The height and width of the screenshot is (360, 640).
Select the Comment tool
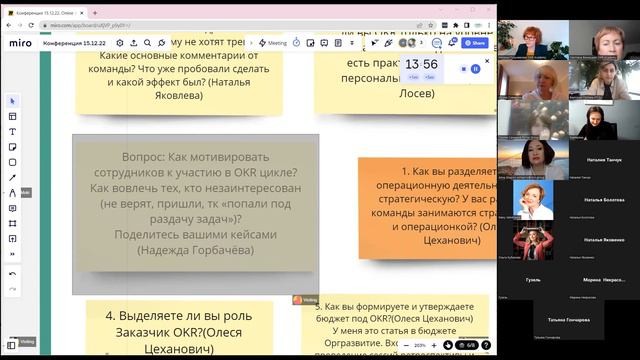pos(12,208)
